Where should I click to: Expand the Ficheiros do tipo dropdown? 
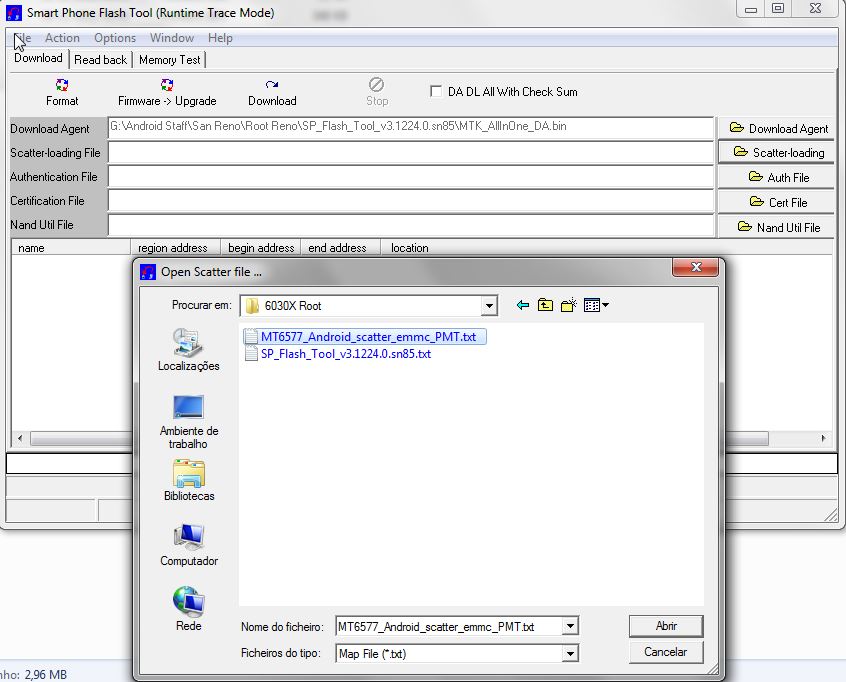(570, 653)
